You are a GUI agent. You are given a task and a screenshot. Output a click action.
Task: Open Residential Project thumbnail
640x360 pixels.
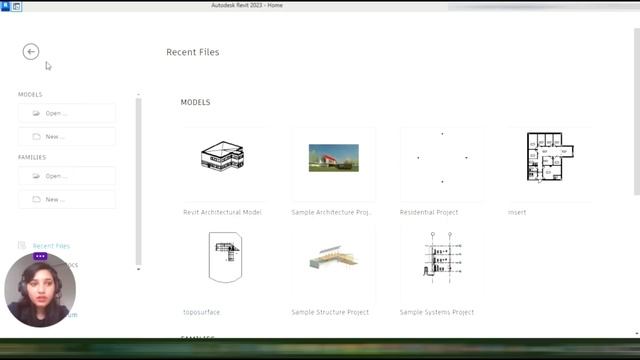pos(442,164)
